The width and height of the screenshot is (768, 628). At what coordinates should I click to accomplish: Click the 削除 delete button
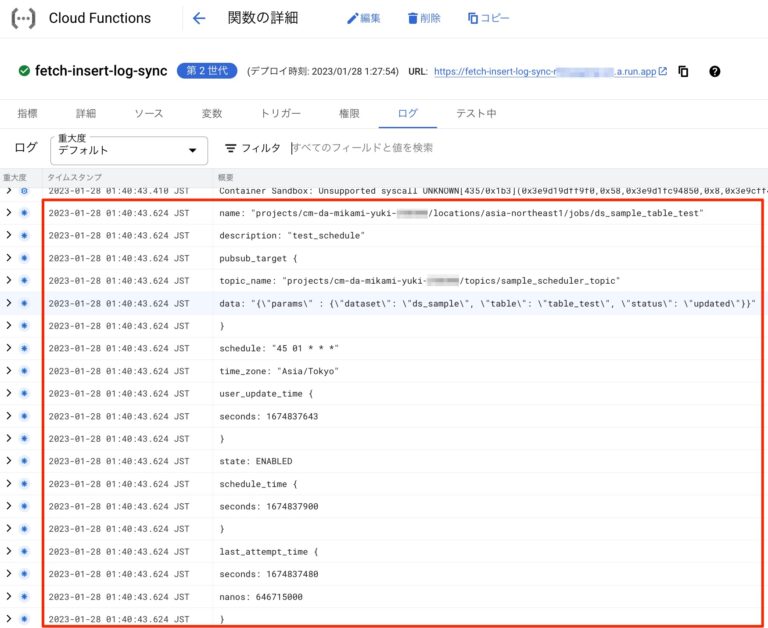[x=424, y=18]
